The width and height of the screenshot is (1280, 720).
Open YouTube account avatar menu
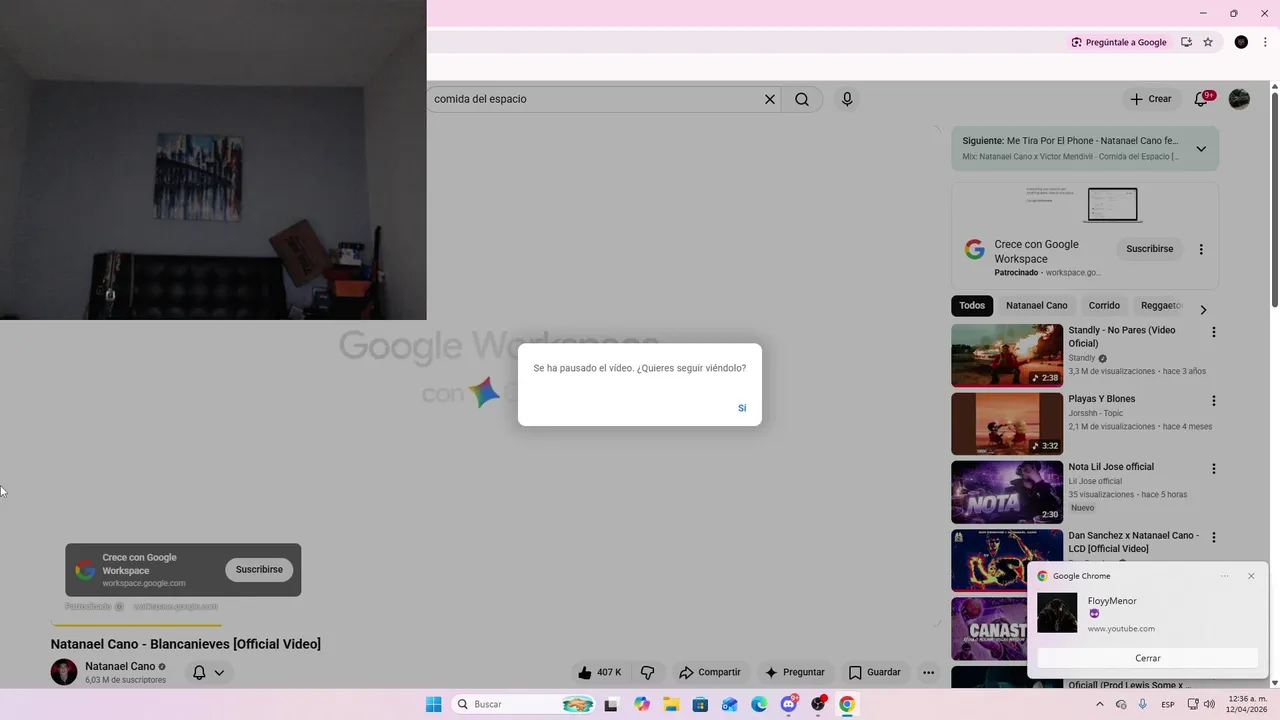coord(1239,99)
